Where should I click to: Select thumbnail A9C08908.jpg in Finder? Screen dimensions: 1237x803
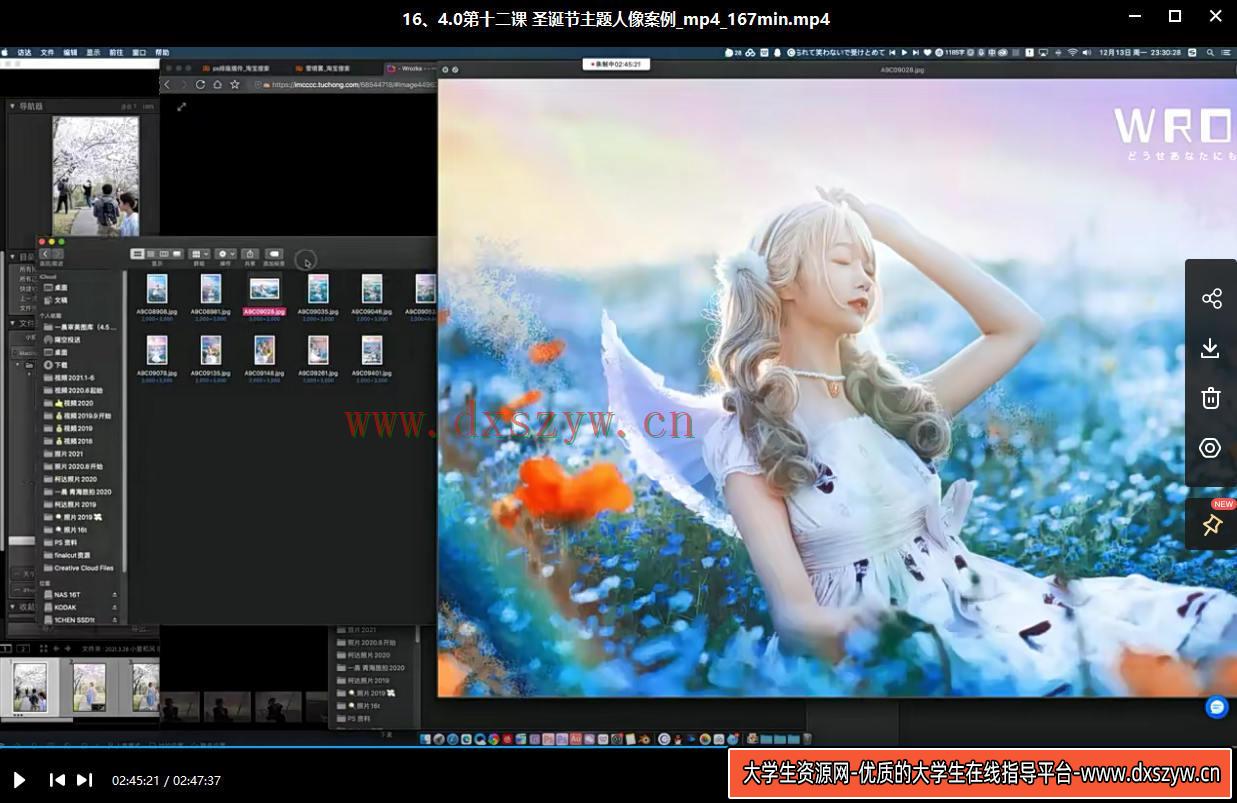(157, 288)
